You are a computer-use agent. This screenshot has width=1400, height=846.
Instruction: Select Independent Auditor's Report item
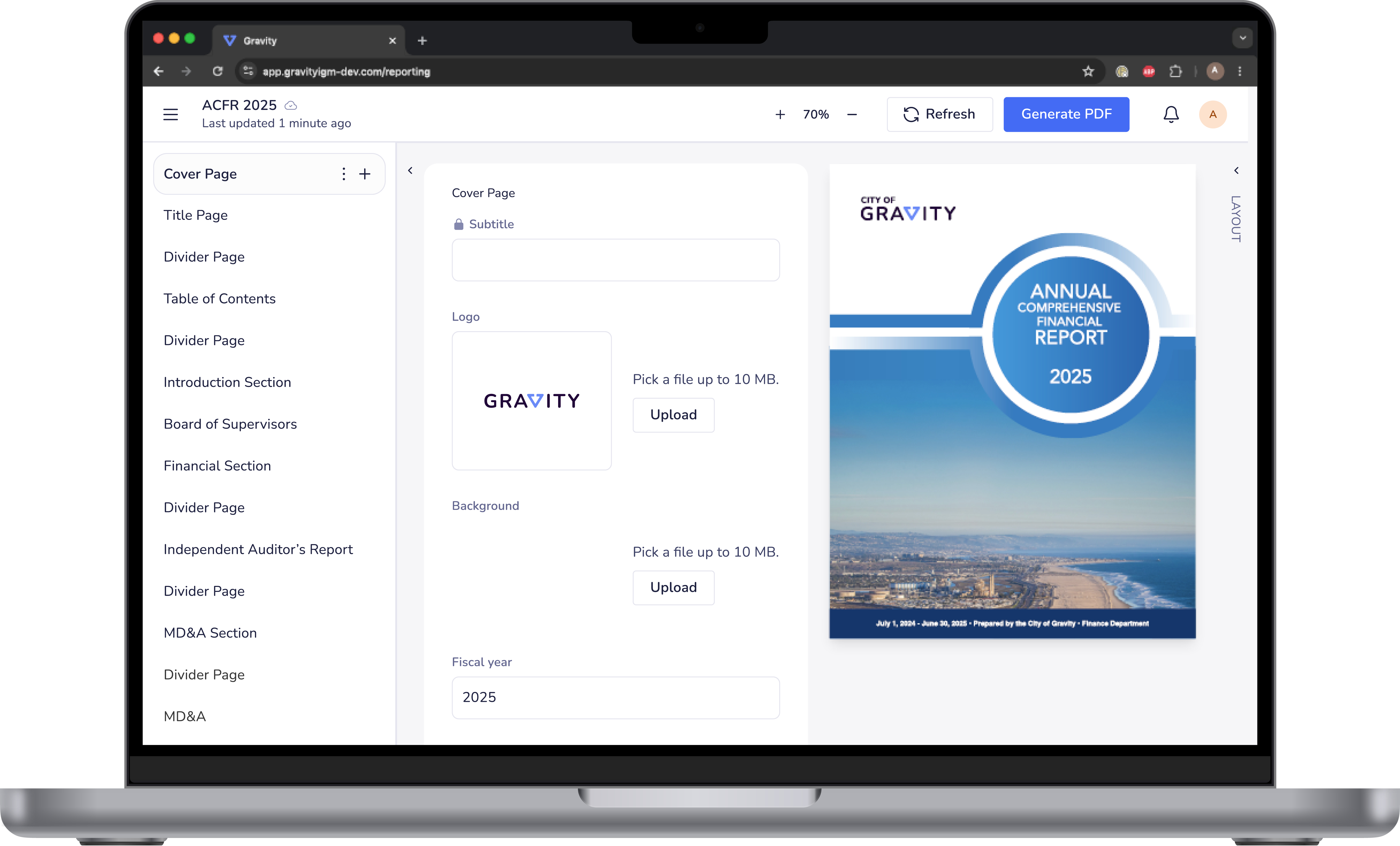(x=258, y=549)
